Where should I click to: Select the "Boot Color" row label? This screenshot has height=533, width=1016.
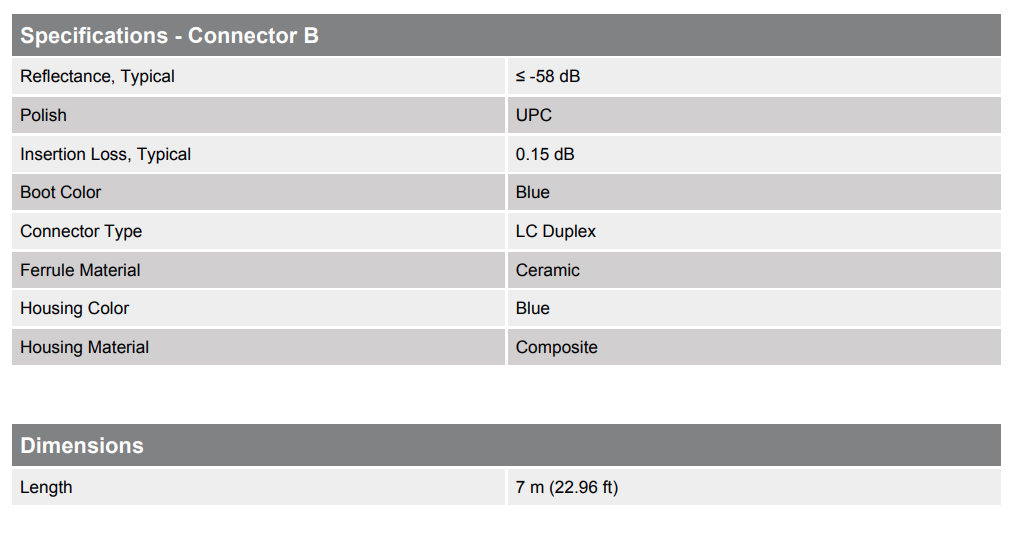coord(60,192)
